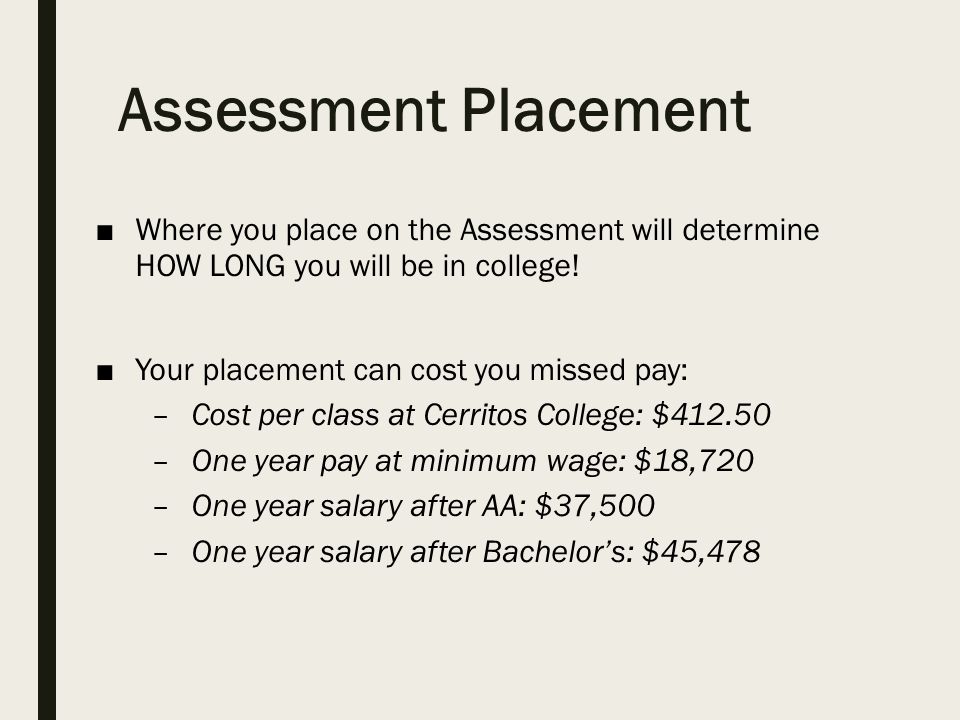Click the text 'One year salary after Bachelor's'

tap(409, 552)
